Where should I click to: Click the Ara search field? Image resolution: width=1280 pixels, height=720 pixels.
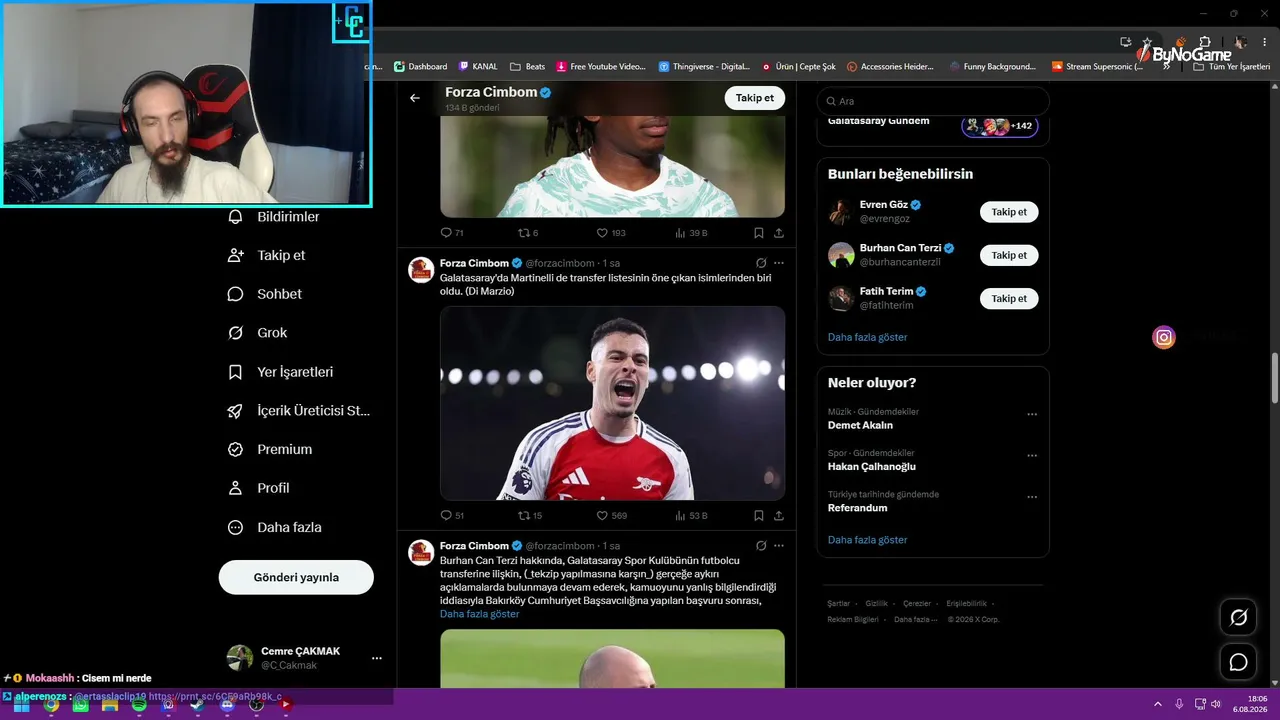pos(933,101)
